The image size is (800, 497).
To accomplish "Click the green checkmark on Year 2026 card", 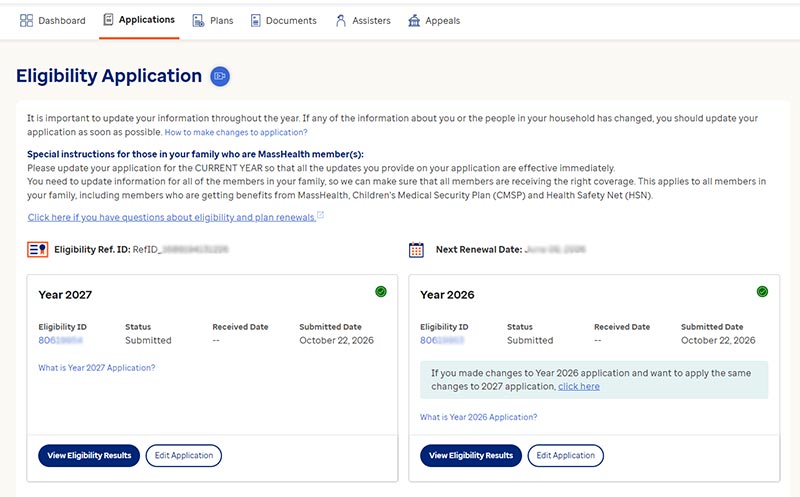I will (762, 291).
